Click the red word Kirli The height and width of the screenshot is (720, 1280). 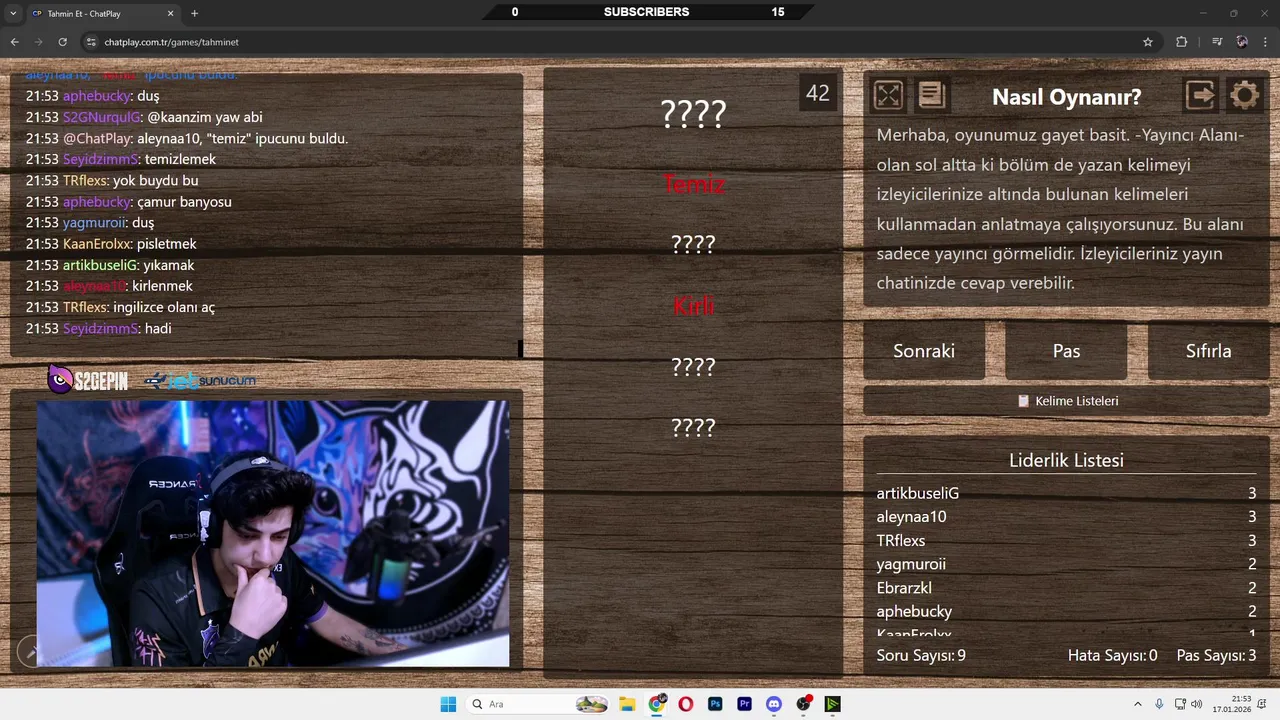[693, 306]
